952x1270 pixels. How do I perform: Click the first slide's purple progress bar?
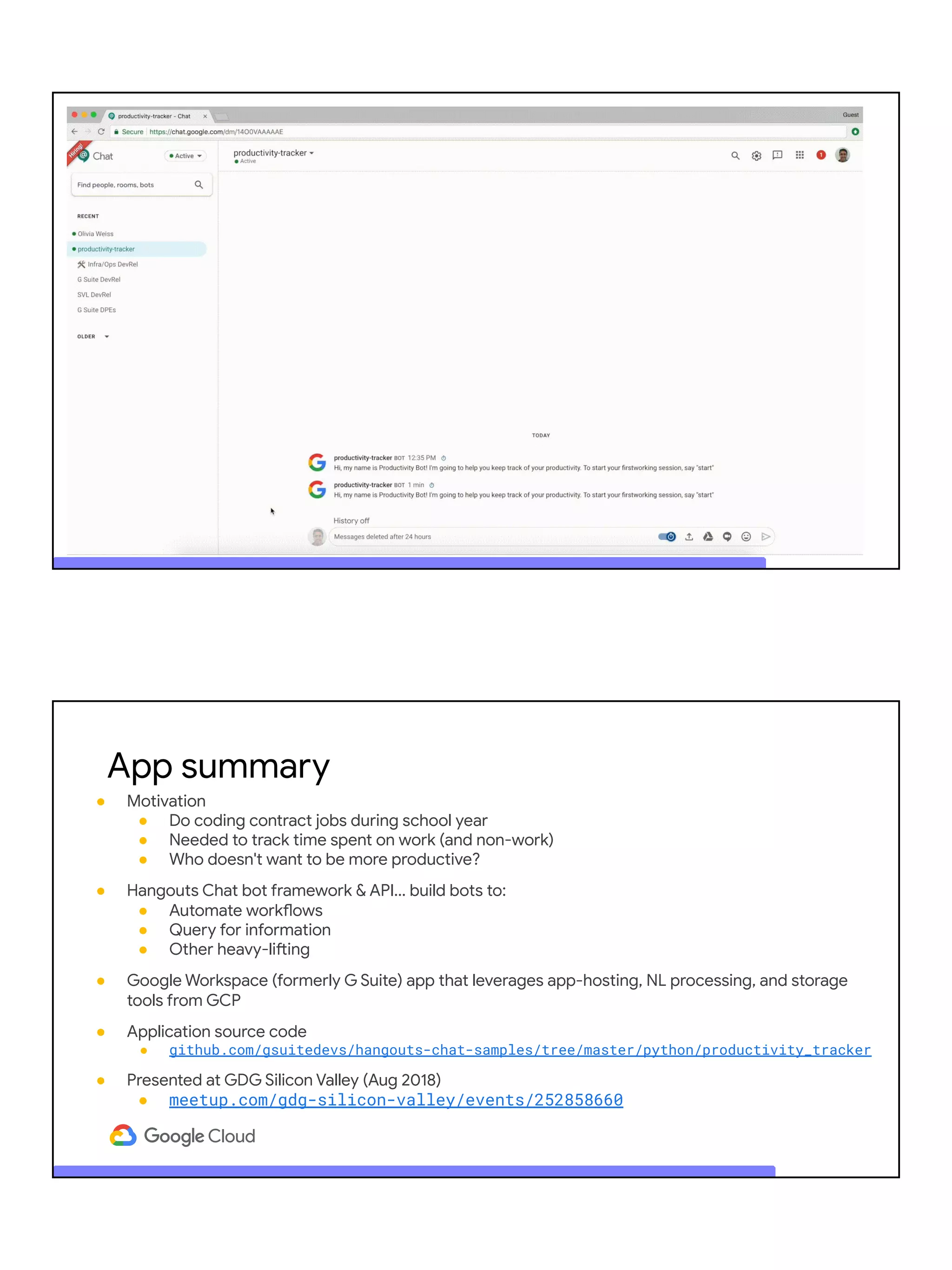click(410, 563)
